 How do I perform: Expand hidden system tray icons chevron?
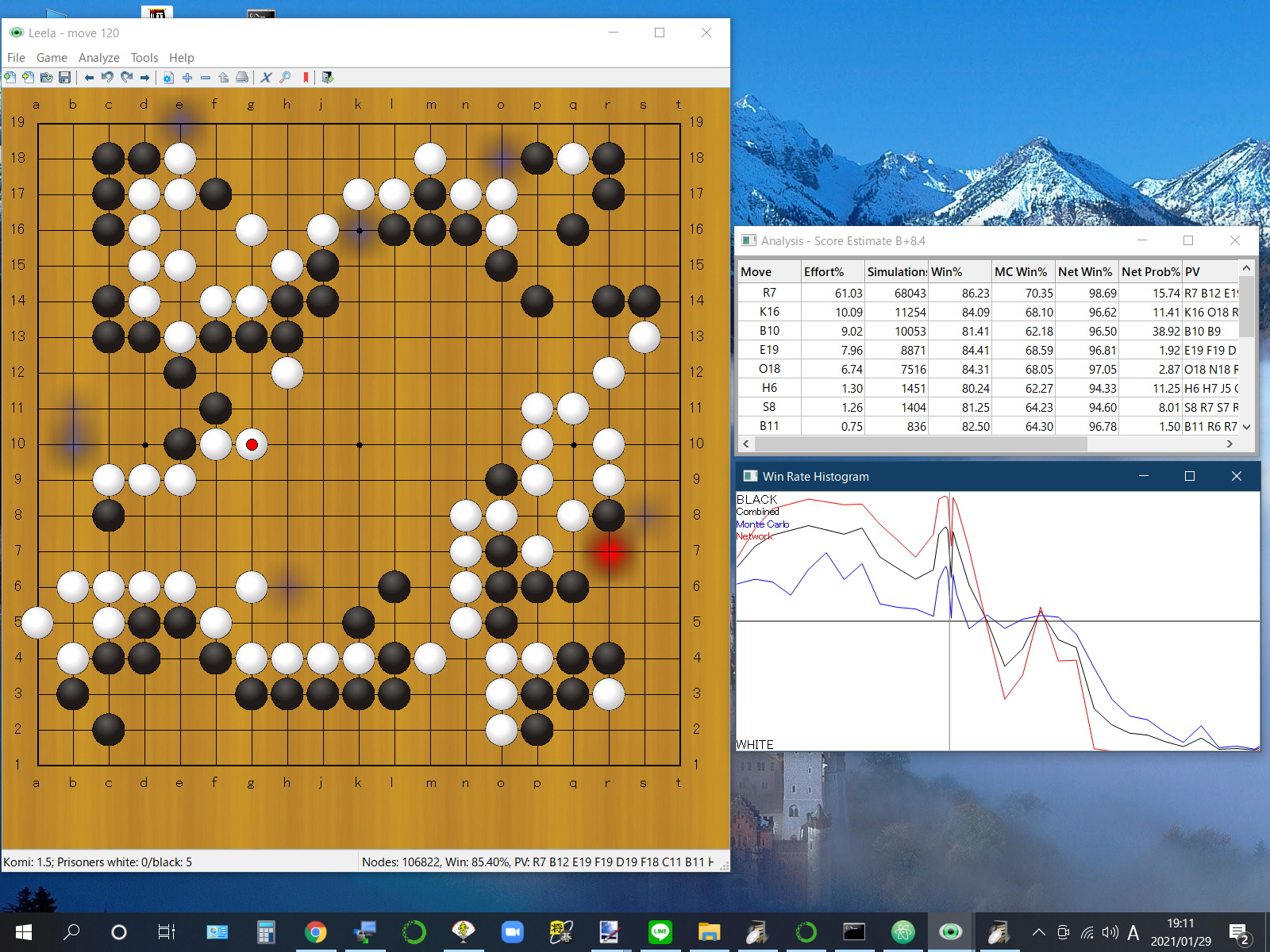(1038, 932)
